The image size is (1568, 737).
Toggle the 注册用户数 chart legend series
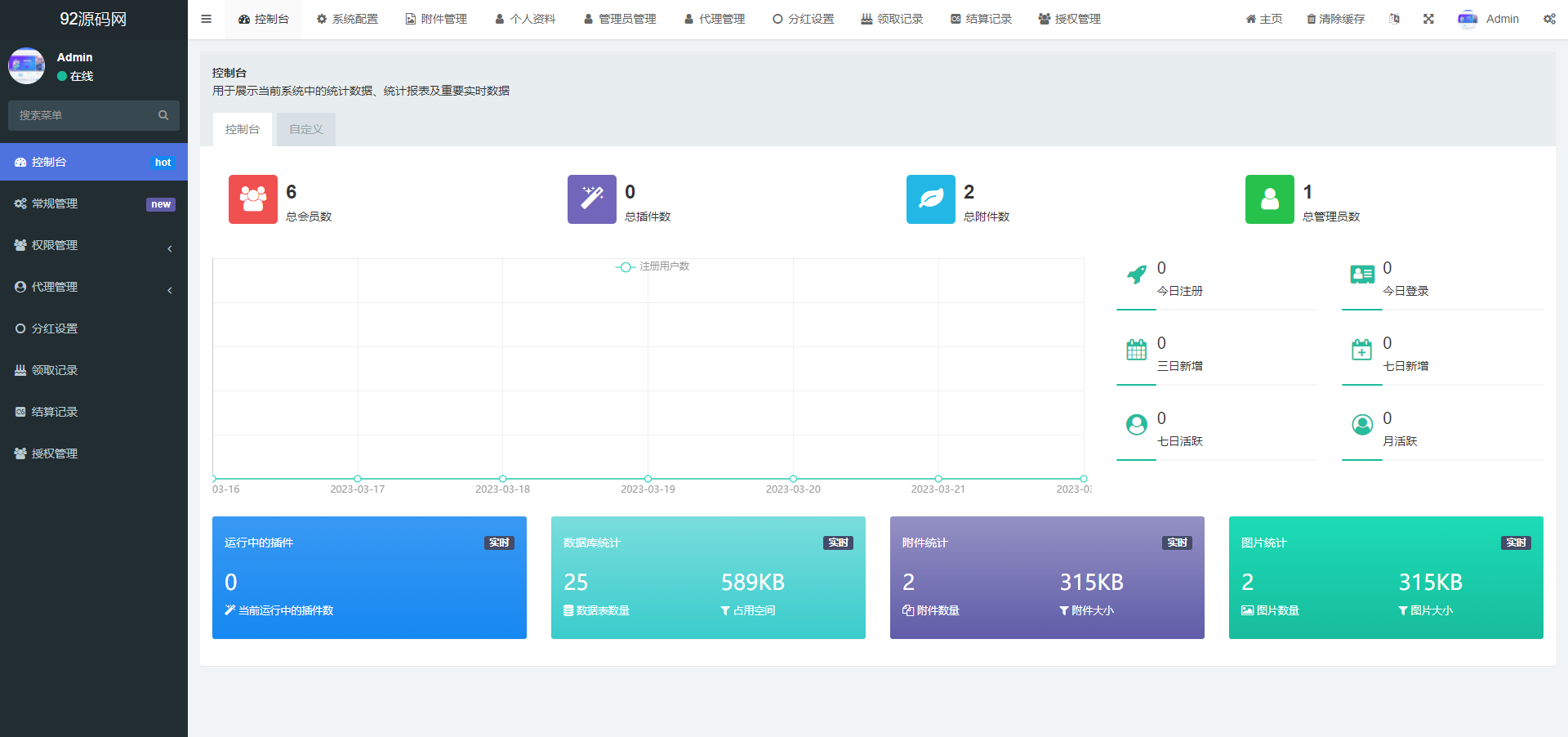(x=653, y=266)
